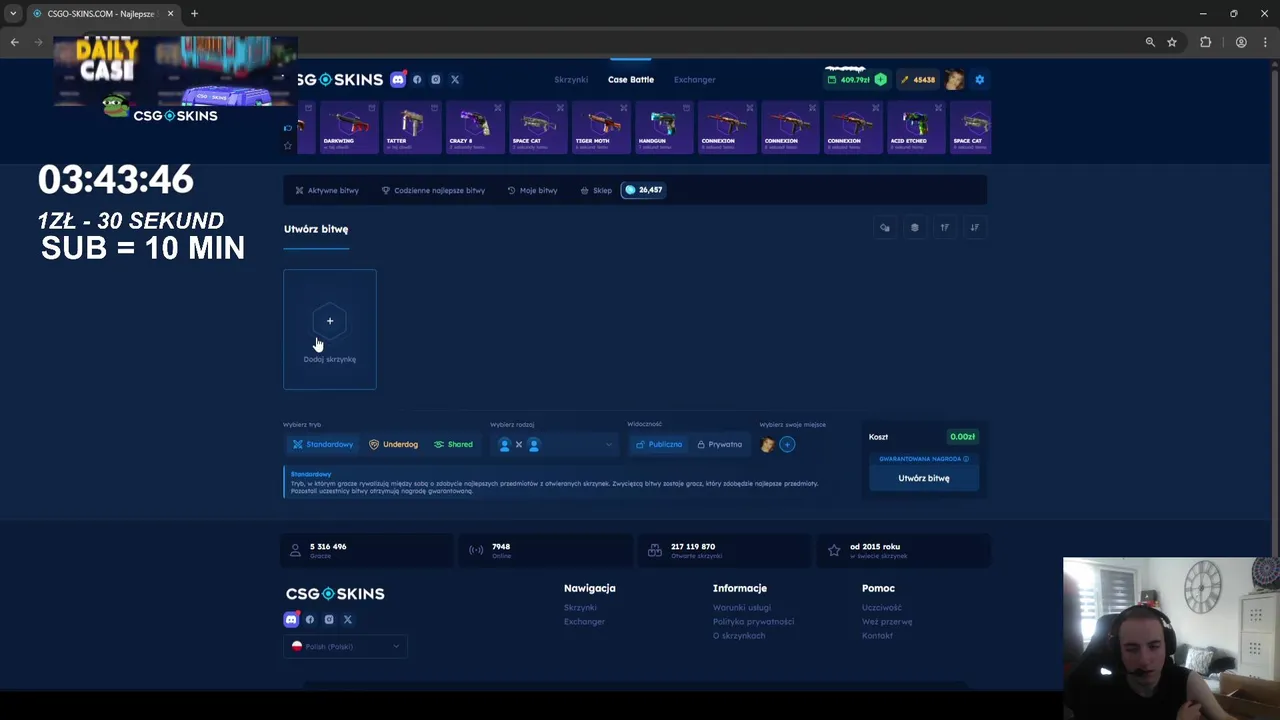Image resolution: width=1280 pixels, height=720 pixels.
Task: Open Instagram icon in the top header
Action: 435,79
